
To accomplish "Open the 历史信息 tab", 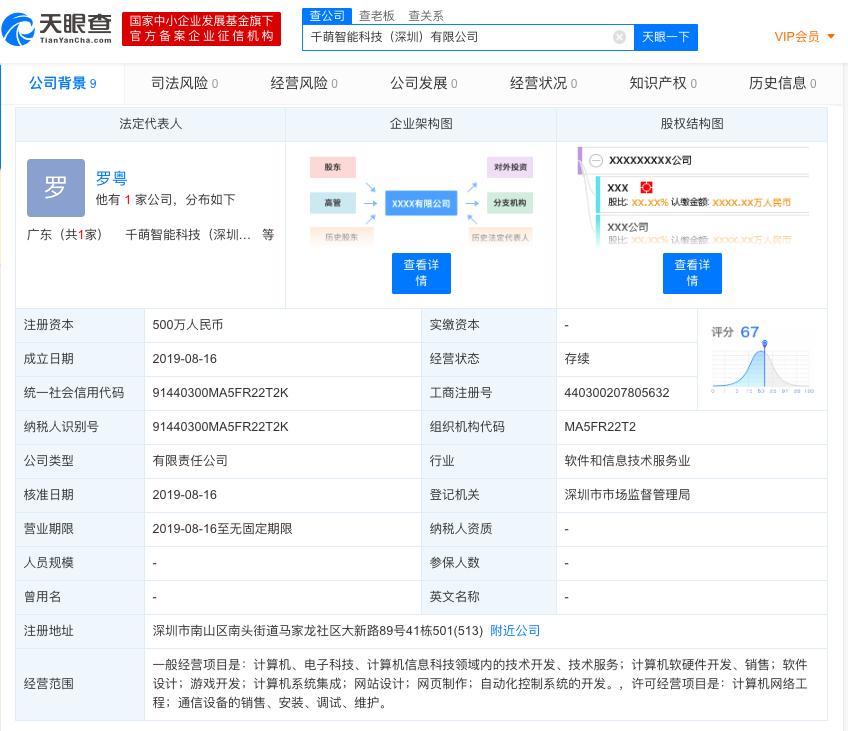I will pos(782,83).
